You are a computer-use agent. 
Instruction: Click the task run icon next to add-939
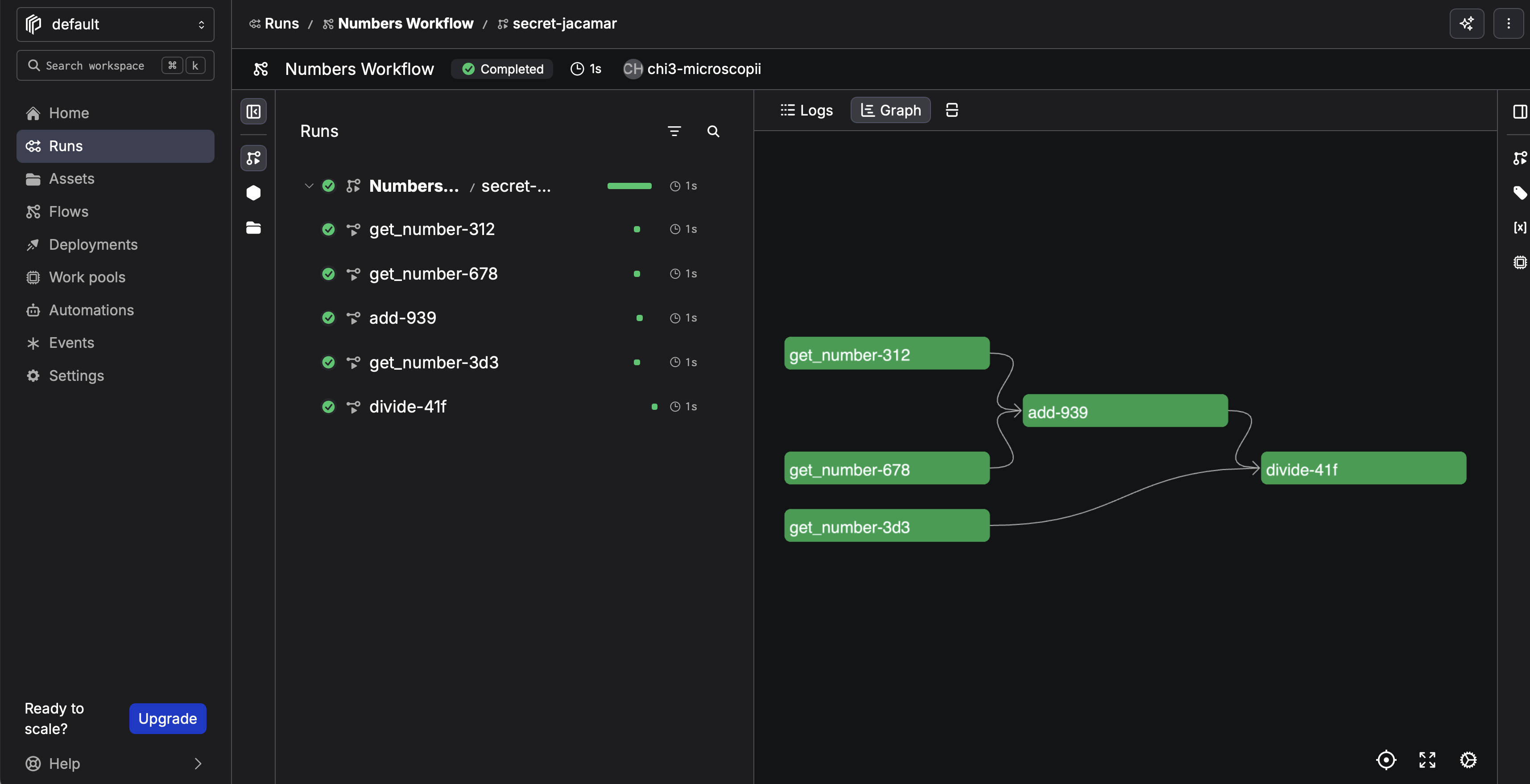tap(353, 318)
